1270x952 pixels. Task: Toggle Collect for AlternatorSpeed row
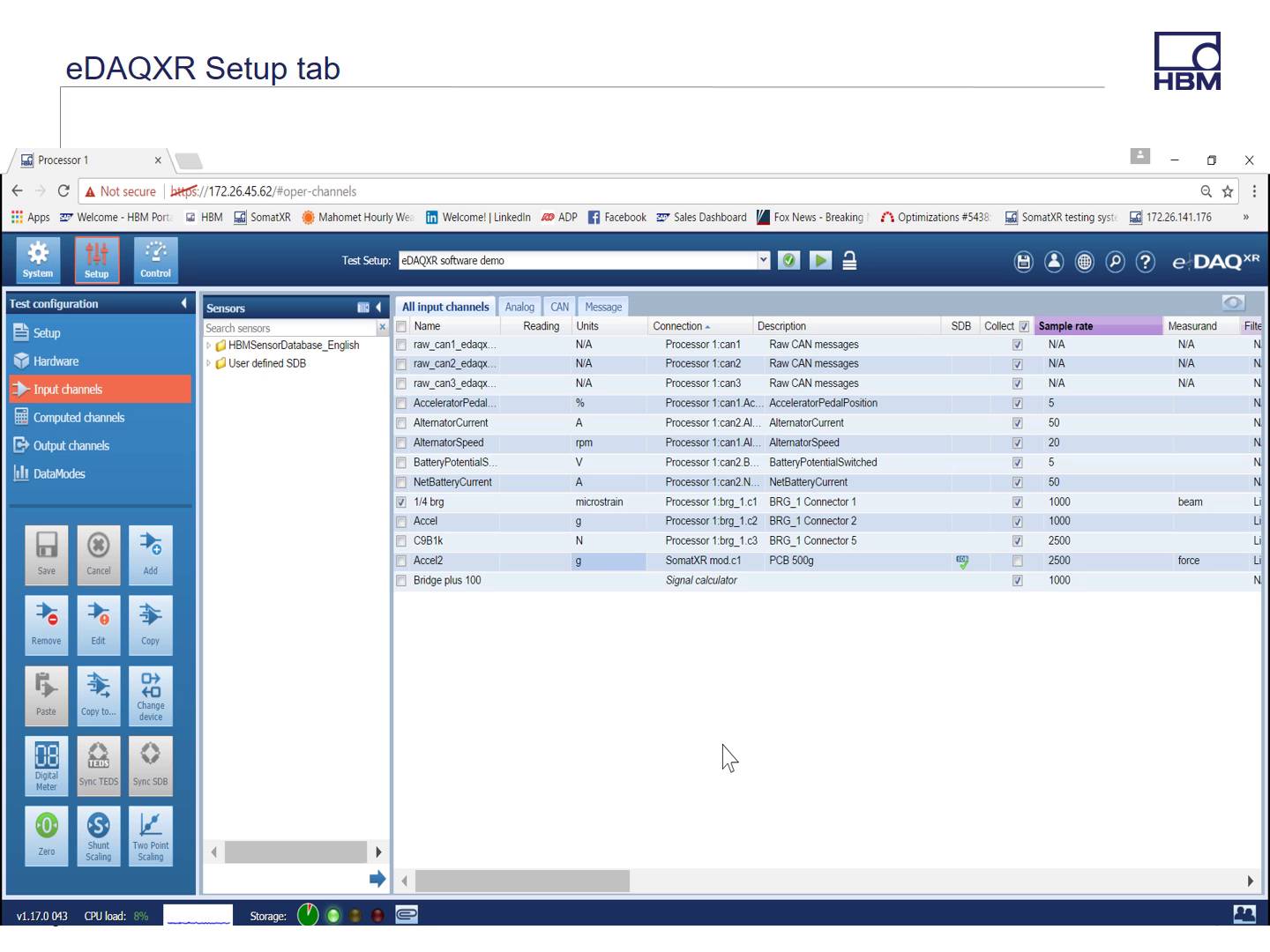(x=1018, y=443)
